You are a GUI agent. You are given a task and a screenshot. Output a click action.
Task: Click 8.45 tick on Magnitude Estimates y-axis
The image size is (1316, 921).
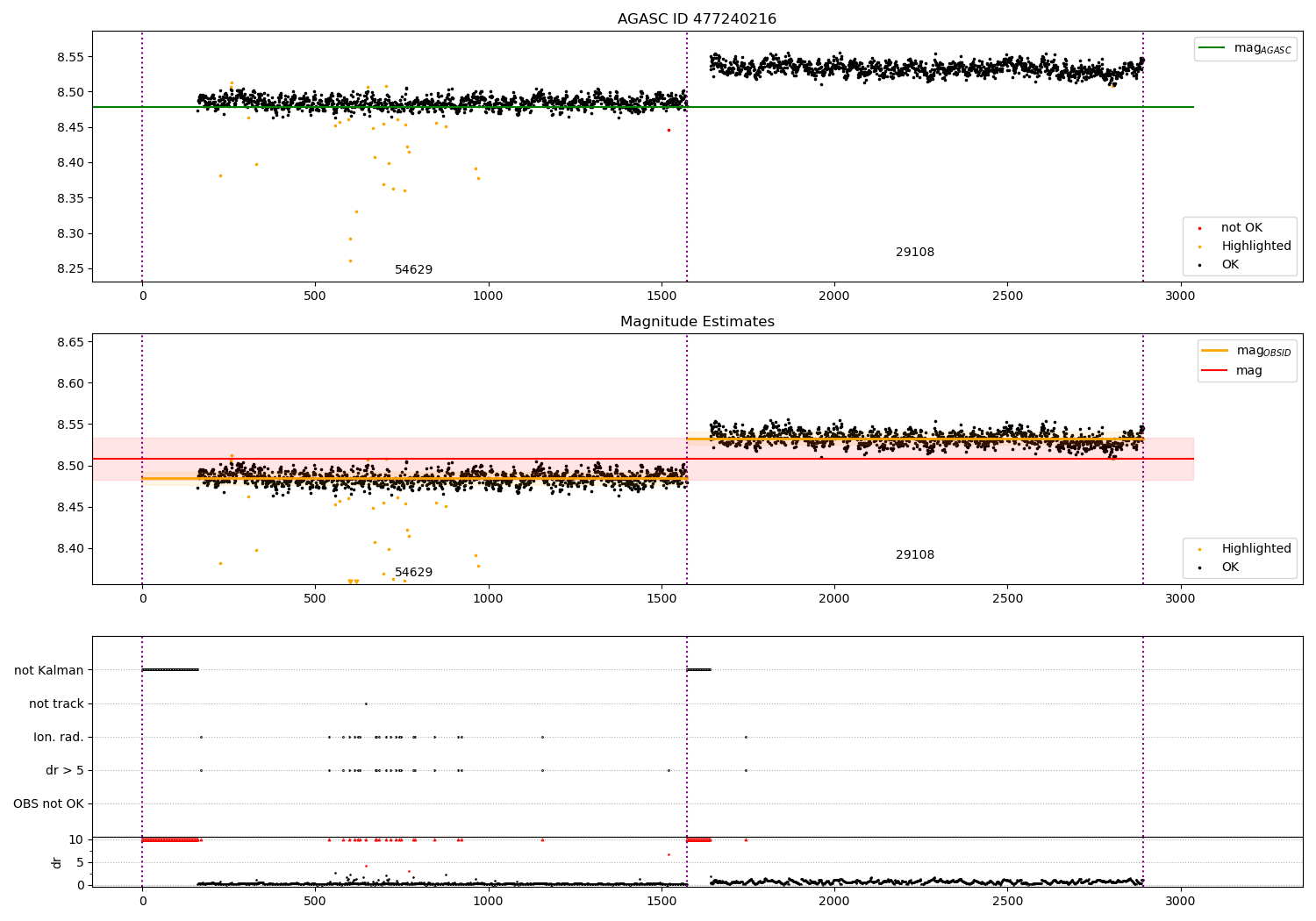click(x=69, y=508)
